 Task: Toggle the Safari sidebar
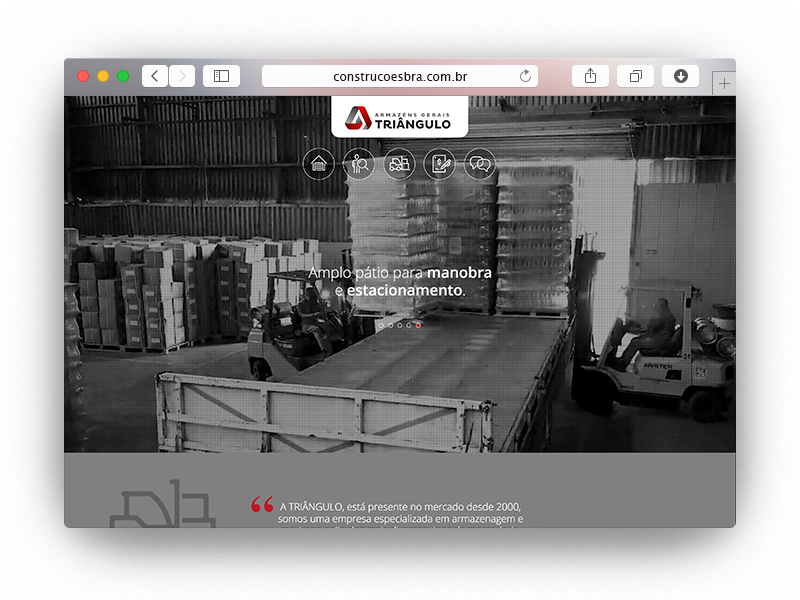coord(221,76)
